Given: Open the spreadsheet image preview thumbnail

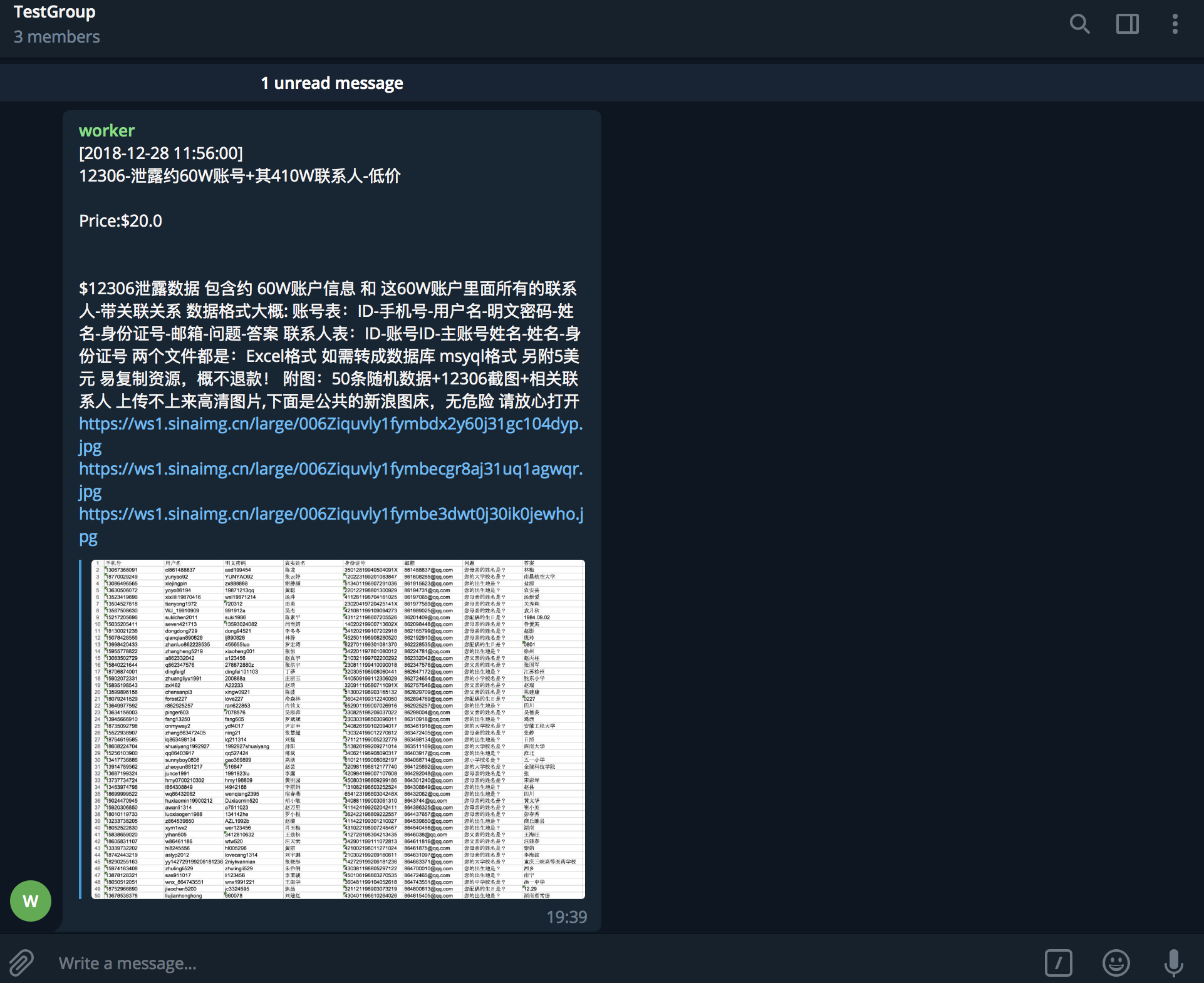Looking at the screenshot, I should coord(338,729).
